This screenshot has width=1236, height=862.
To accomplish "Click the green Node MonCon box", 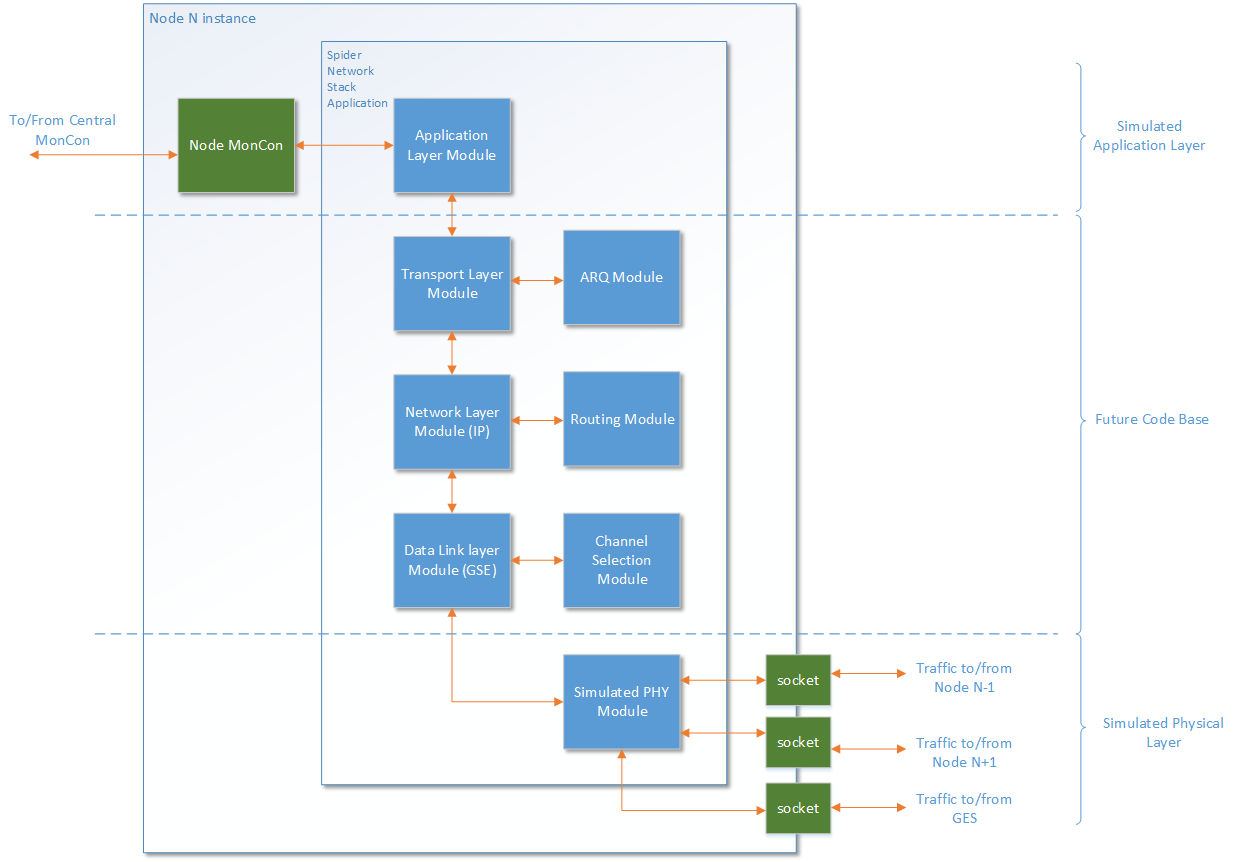I will click(236, 145).
